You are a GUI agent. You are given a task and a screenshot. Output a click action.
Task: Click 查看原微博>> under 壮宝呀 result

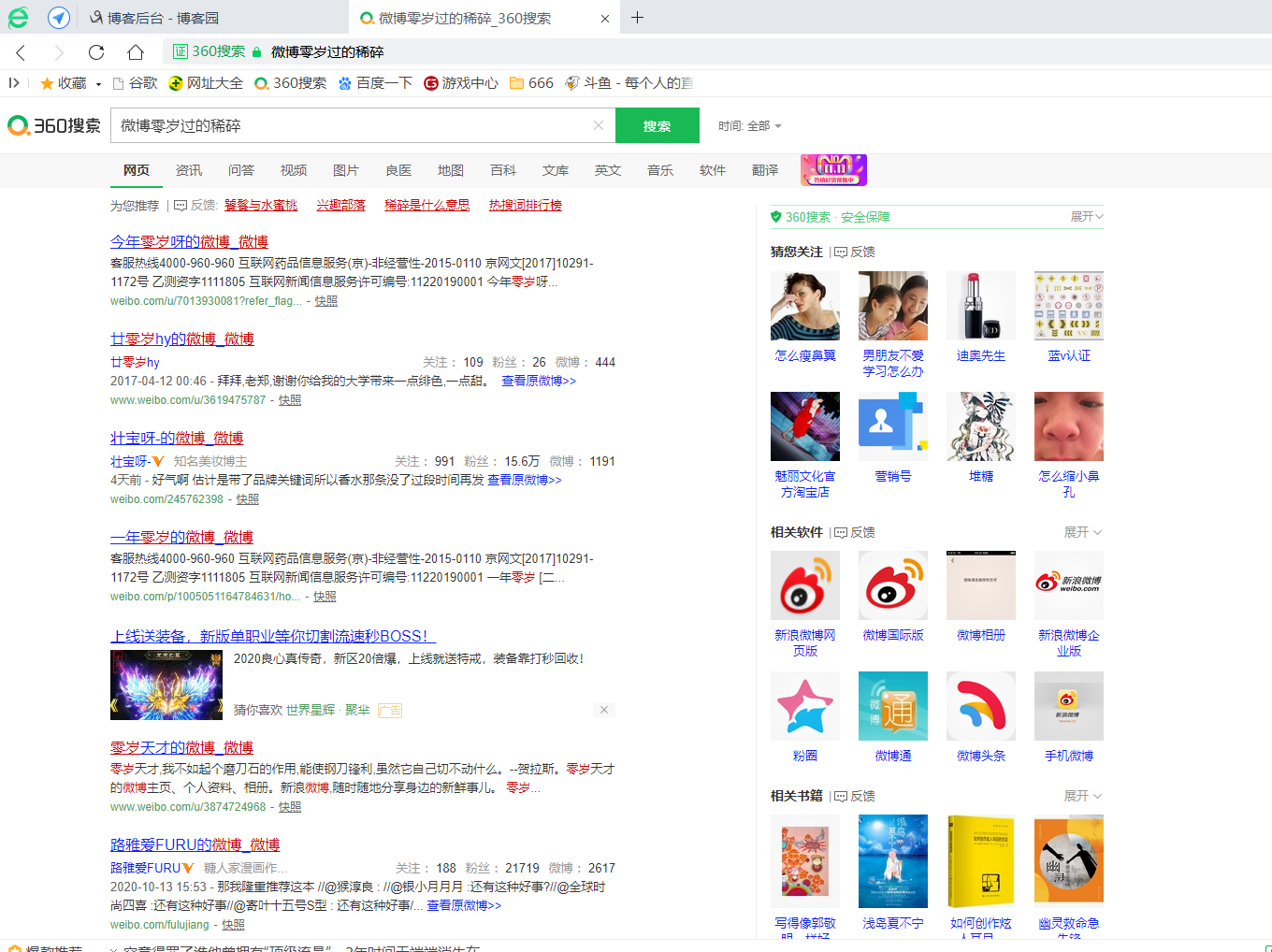[x=525, y=480]
